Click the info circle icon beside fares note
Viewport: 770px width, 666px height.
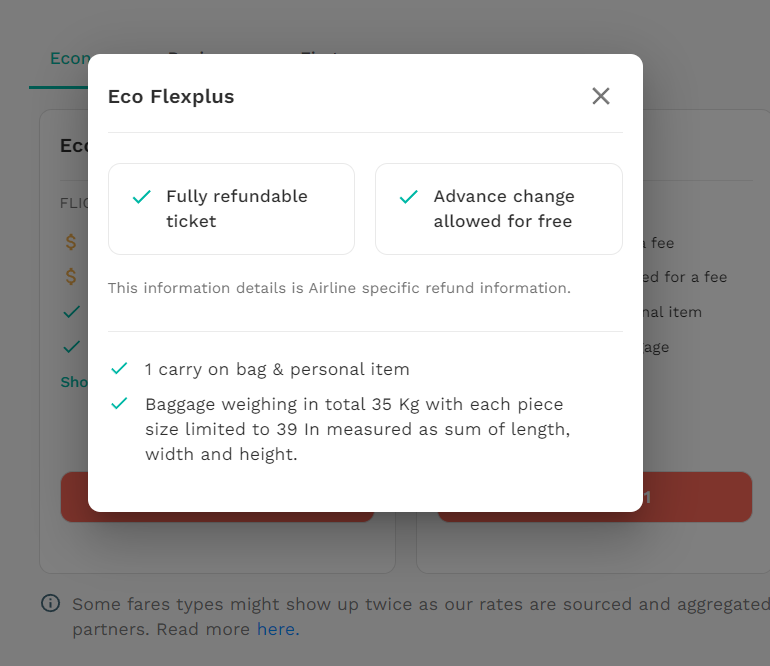pyautogui.click(x=51, y=603)
